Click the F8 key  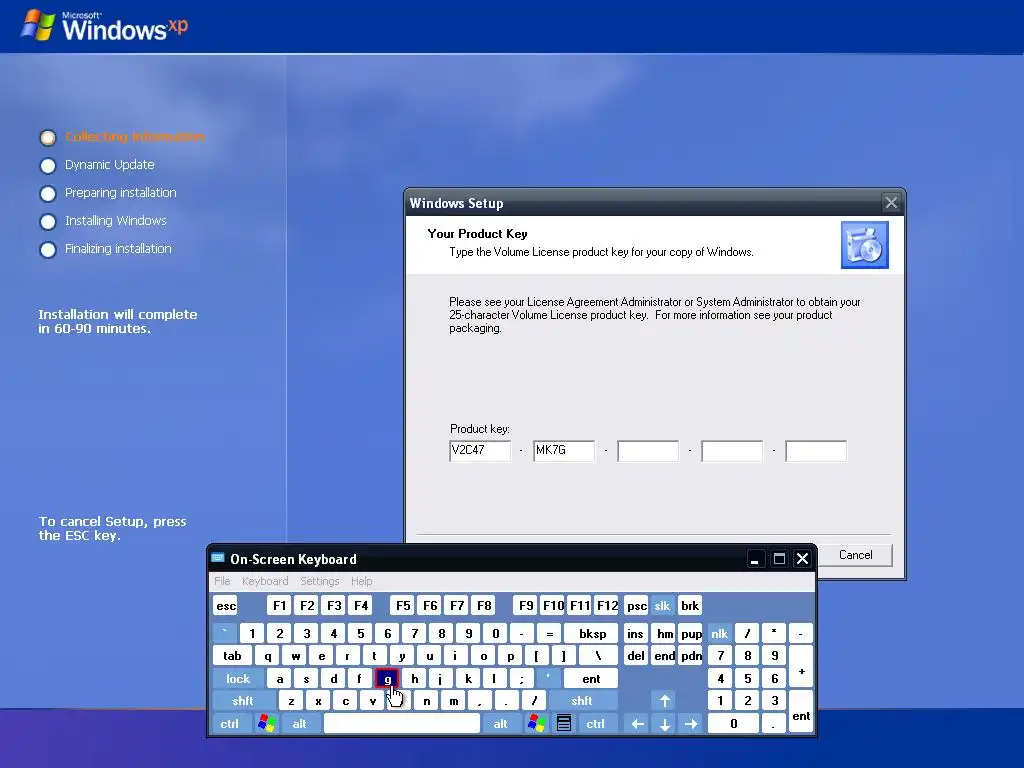coord(484,605)
